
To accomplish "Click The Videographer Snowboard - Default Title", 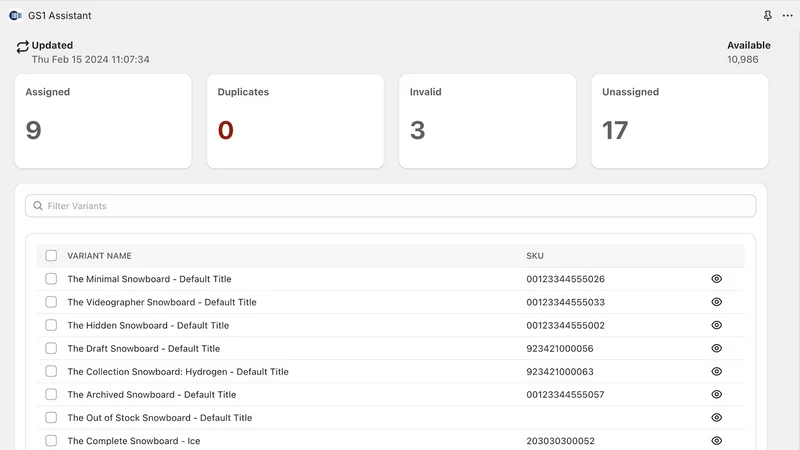I will click(x=162, y=302).
